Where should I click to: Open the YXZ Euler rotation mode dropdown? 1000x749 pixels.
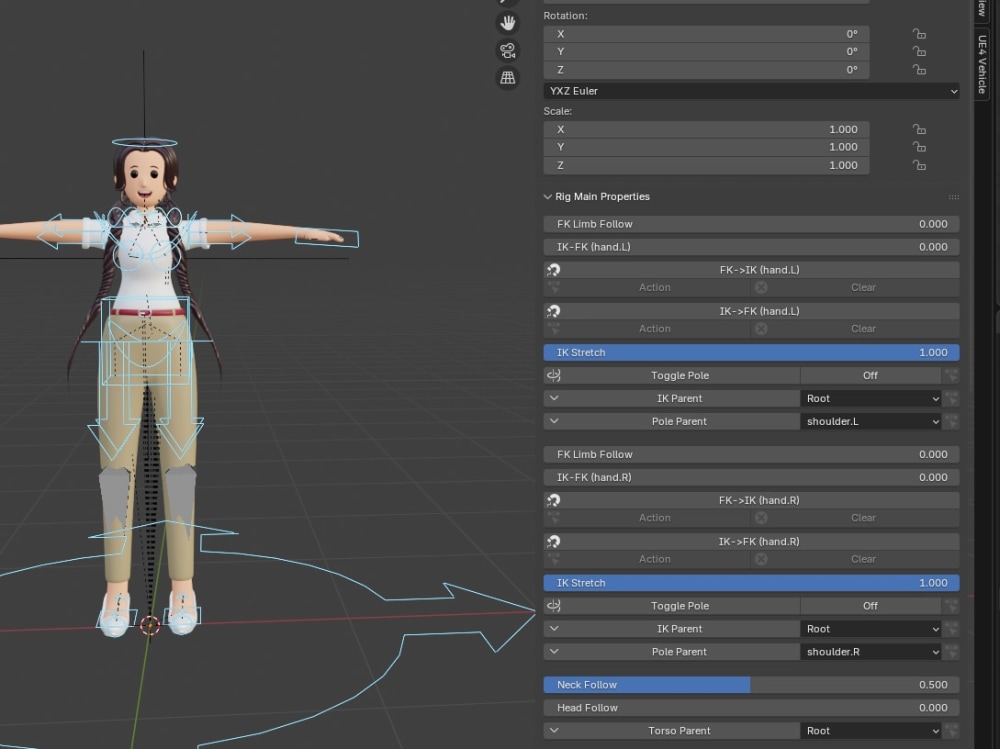tap(751, 91)
